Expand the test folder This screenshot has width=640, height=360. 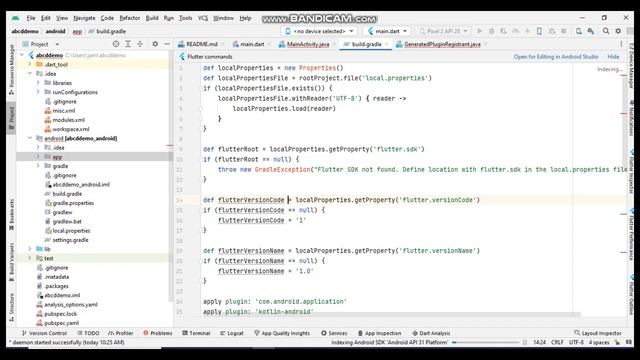point(30,258)
